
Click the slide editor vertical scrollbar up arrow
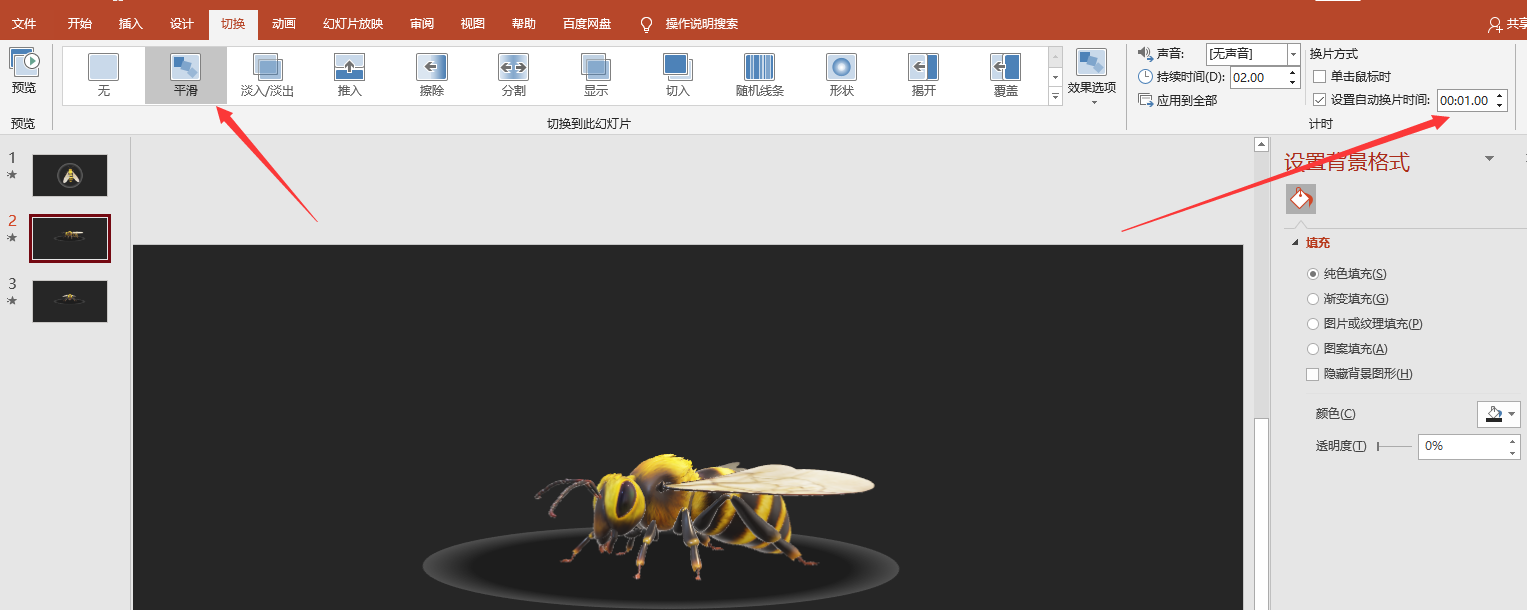[1262, 144]
